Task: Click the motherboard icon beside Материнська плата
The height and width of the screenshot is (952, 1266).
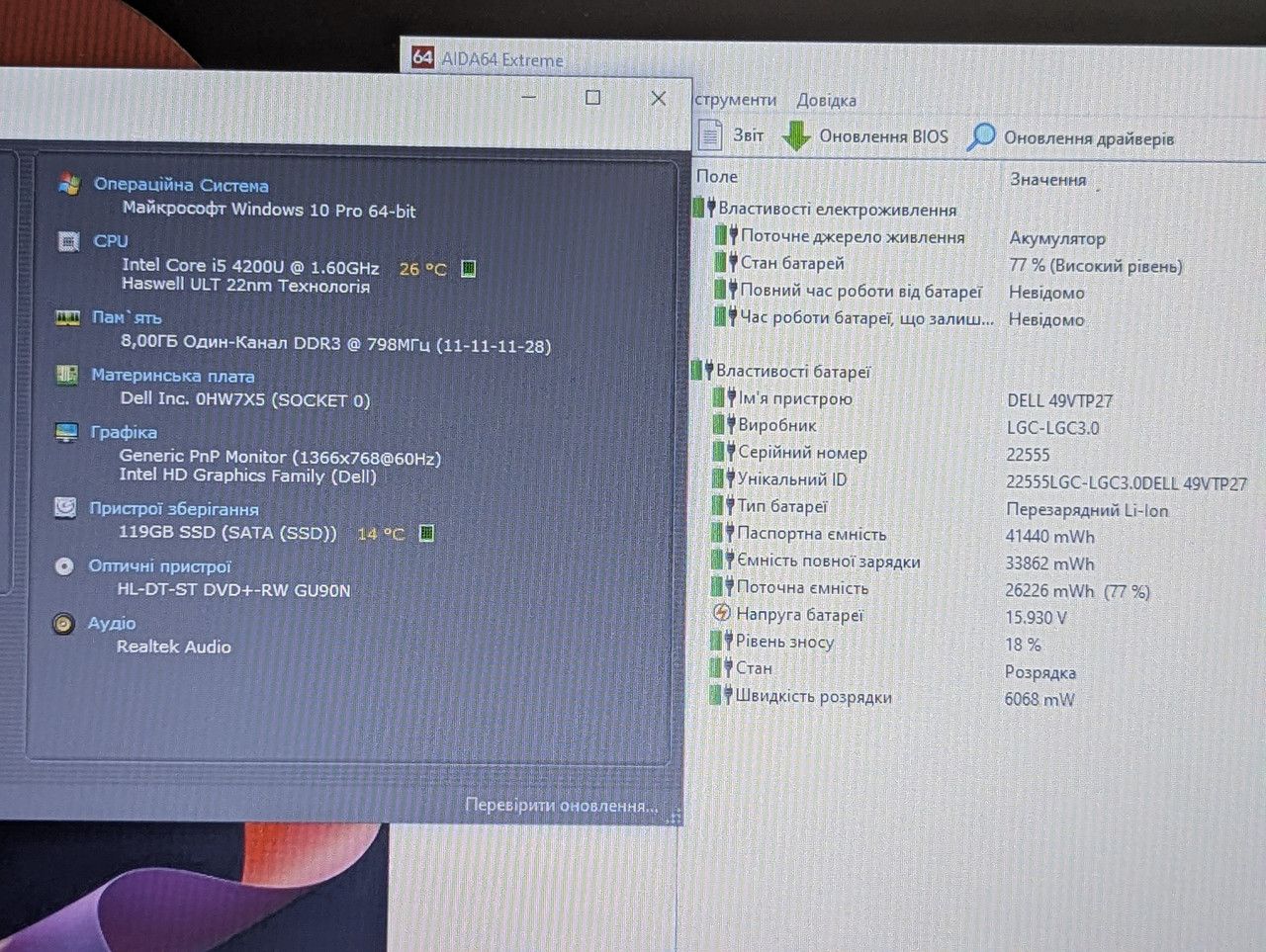Action: (x=66, y=375)
